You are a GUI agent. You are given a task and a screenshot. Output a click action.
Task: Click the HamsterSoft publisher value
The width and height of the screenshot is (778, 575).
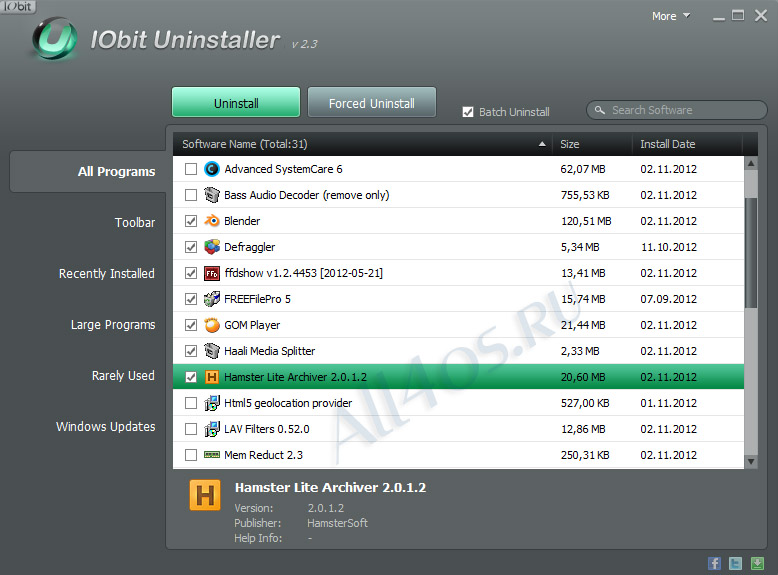tap(337, 523)
